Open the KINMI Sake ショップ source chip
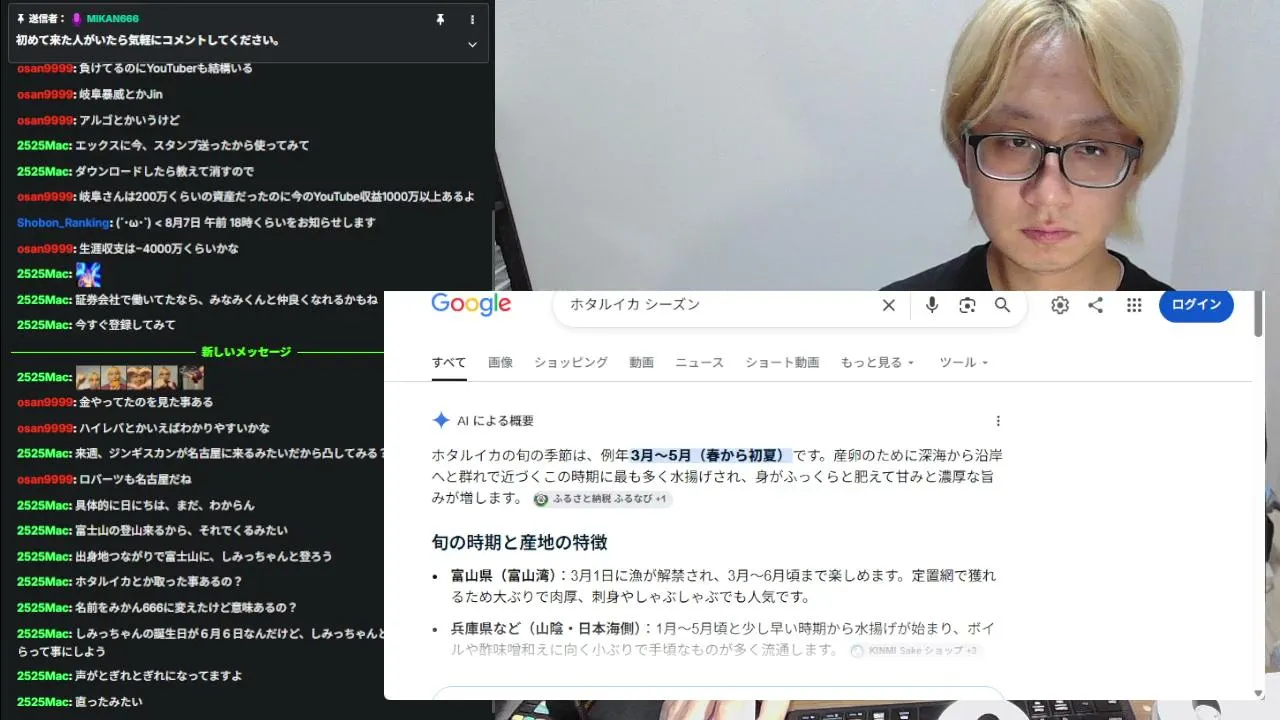The height and width of the screenshot is (720, 1280). click(915, 651)
